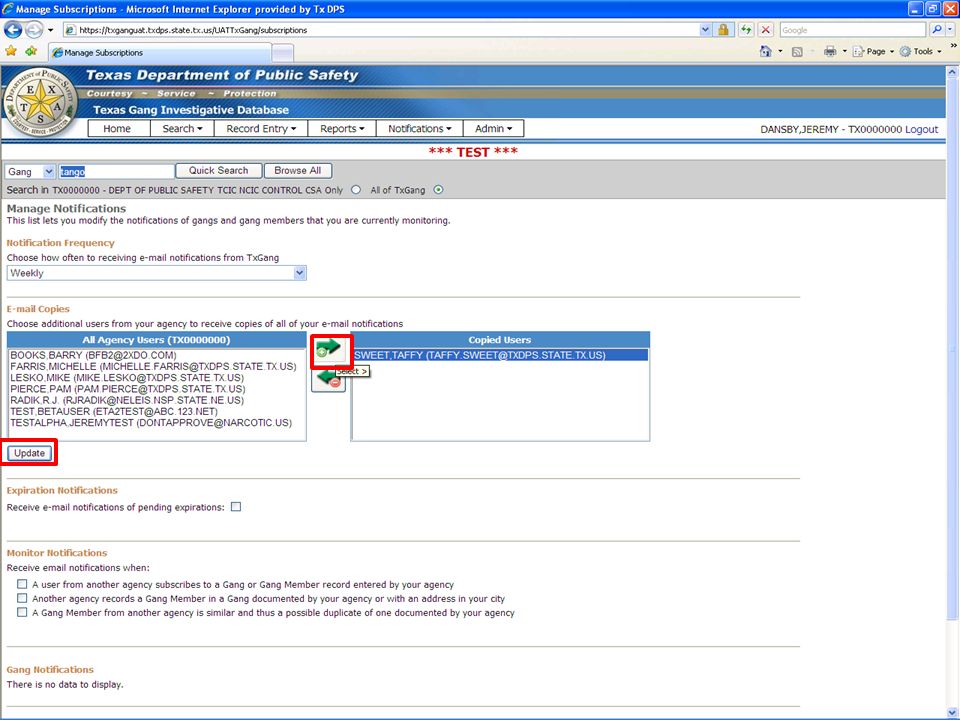Select PIERCE,PAM in All Agency Users

(x=157, y=389)
